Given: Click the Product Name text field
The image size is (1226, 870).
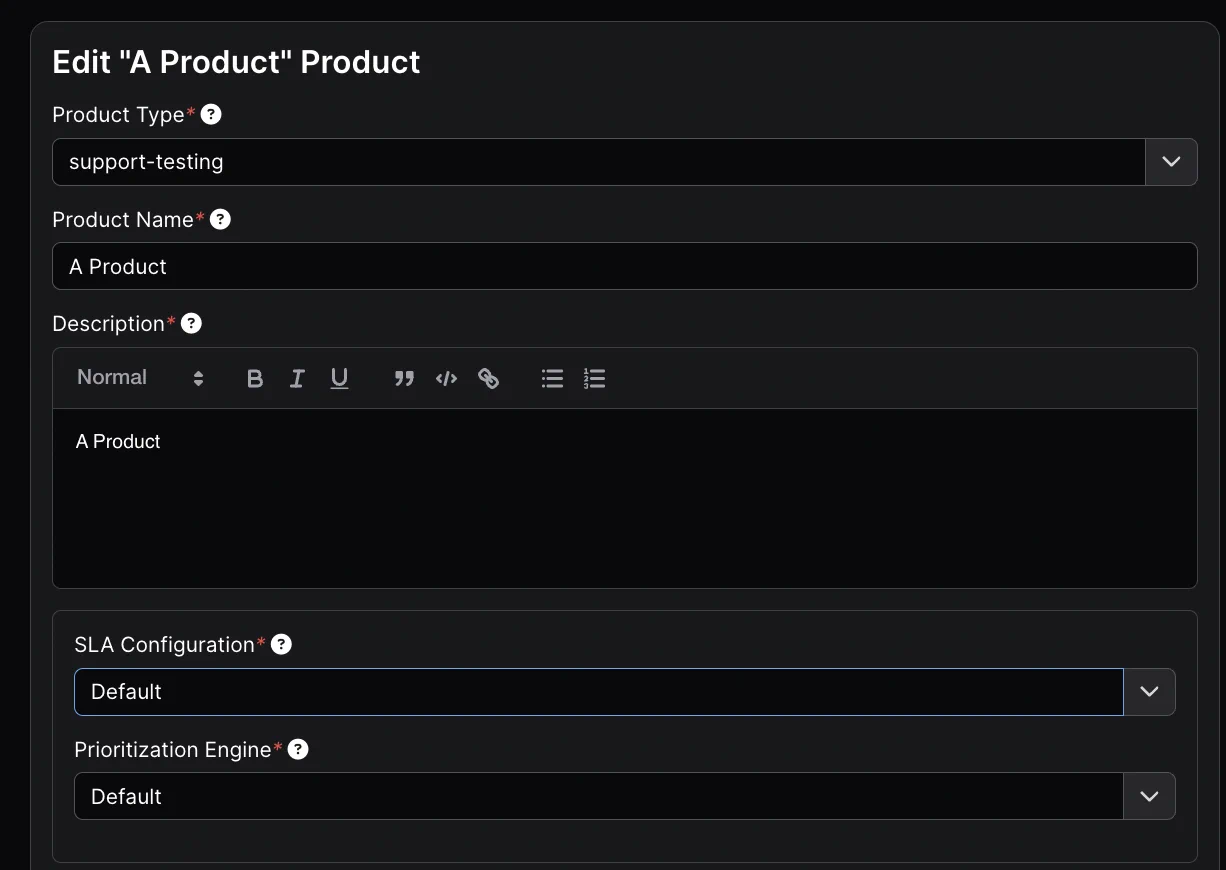Looking at the screenshot, I should click(624, 266).
